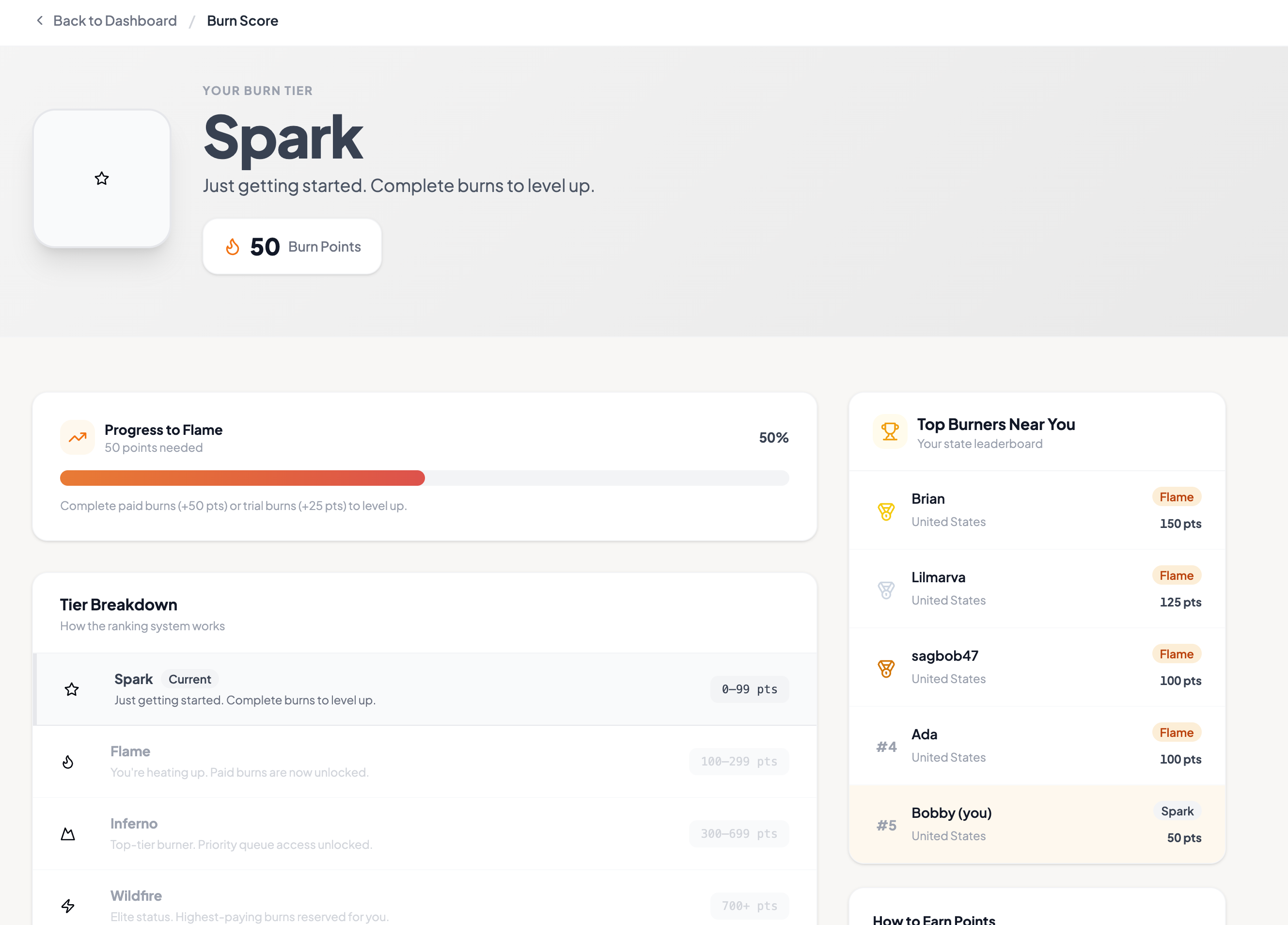This screenshot has width=1288, height=925.
Task: Select the Spark tier row title
Action: click(x=133, y=679)
